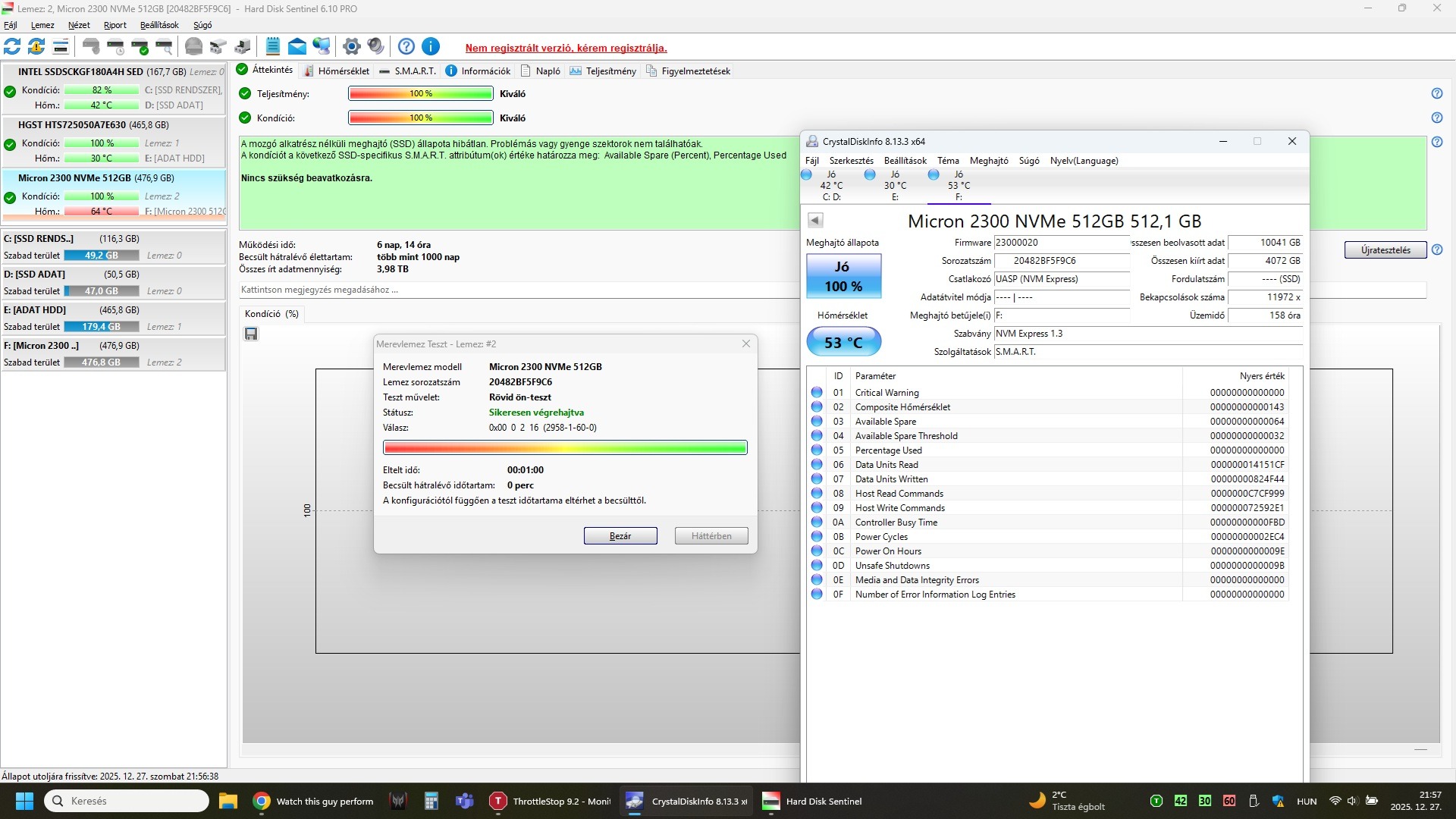Open the Riport menu

click(x=115, y=25)
